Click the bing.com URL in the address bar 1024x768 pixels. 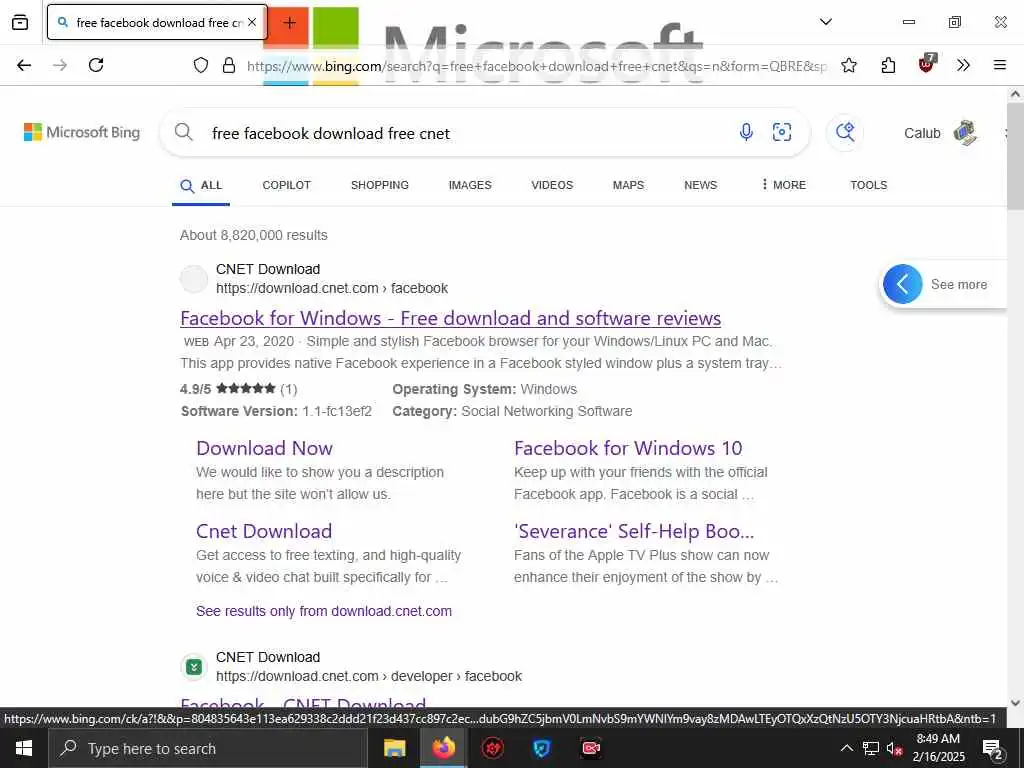point(537,66)
